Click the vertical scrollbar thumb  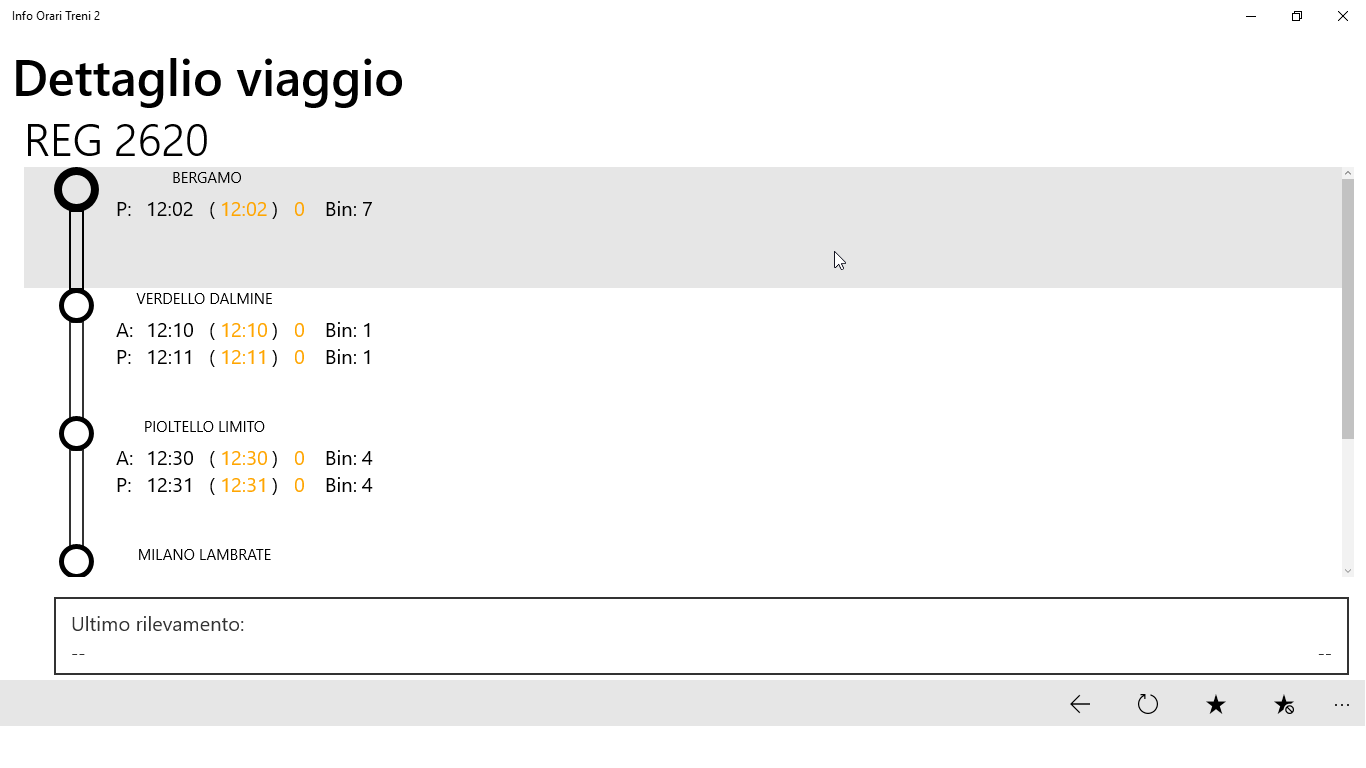1348,308
